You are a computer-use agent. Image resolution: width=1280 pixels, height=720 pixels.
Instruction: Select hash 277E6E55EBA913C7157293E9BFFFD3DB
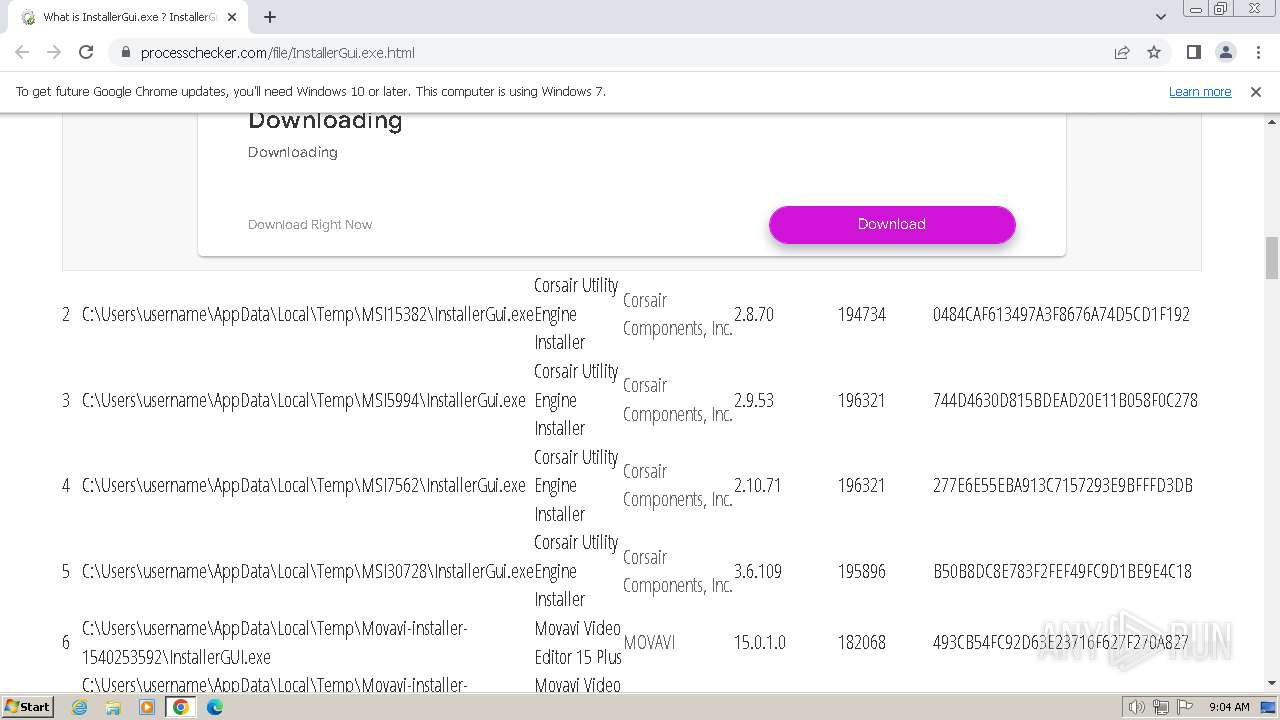click(1063, 485)
